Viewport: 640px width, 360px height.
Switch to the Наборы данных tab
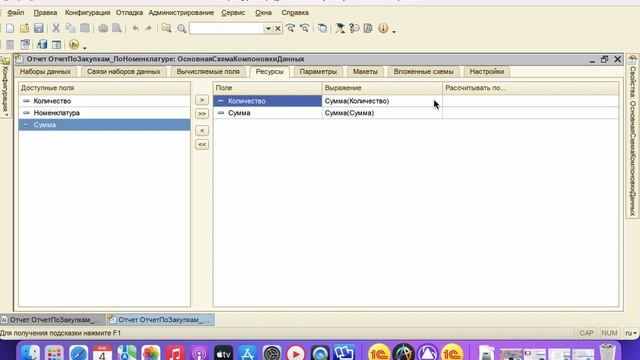(45, 71)
